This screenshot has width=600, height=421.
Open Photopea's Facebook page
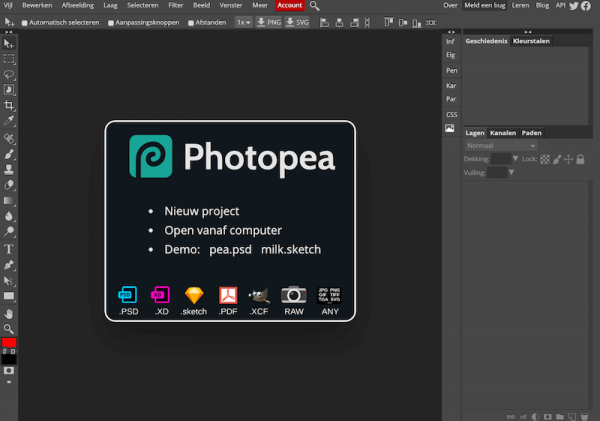[586, 6]
